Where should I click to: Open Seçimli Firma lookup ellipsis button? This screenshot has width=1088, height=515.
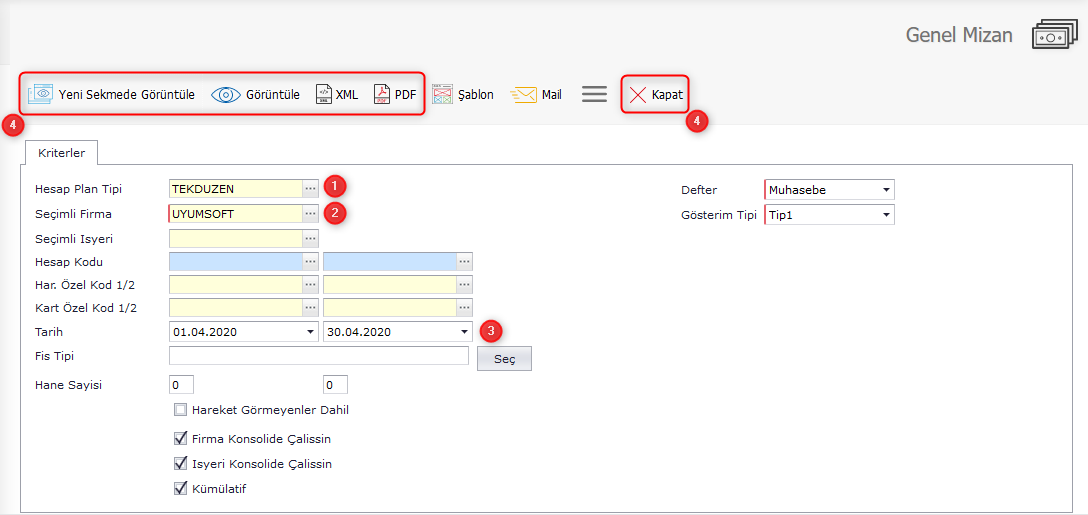pos(311,213)
